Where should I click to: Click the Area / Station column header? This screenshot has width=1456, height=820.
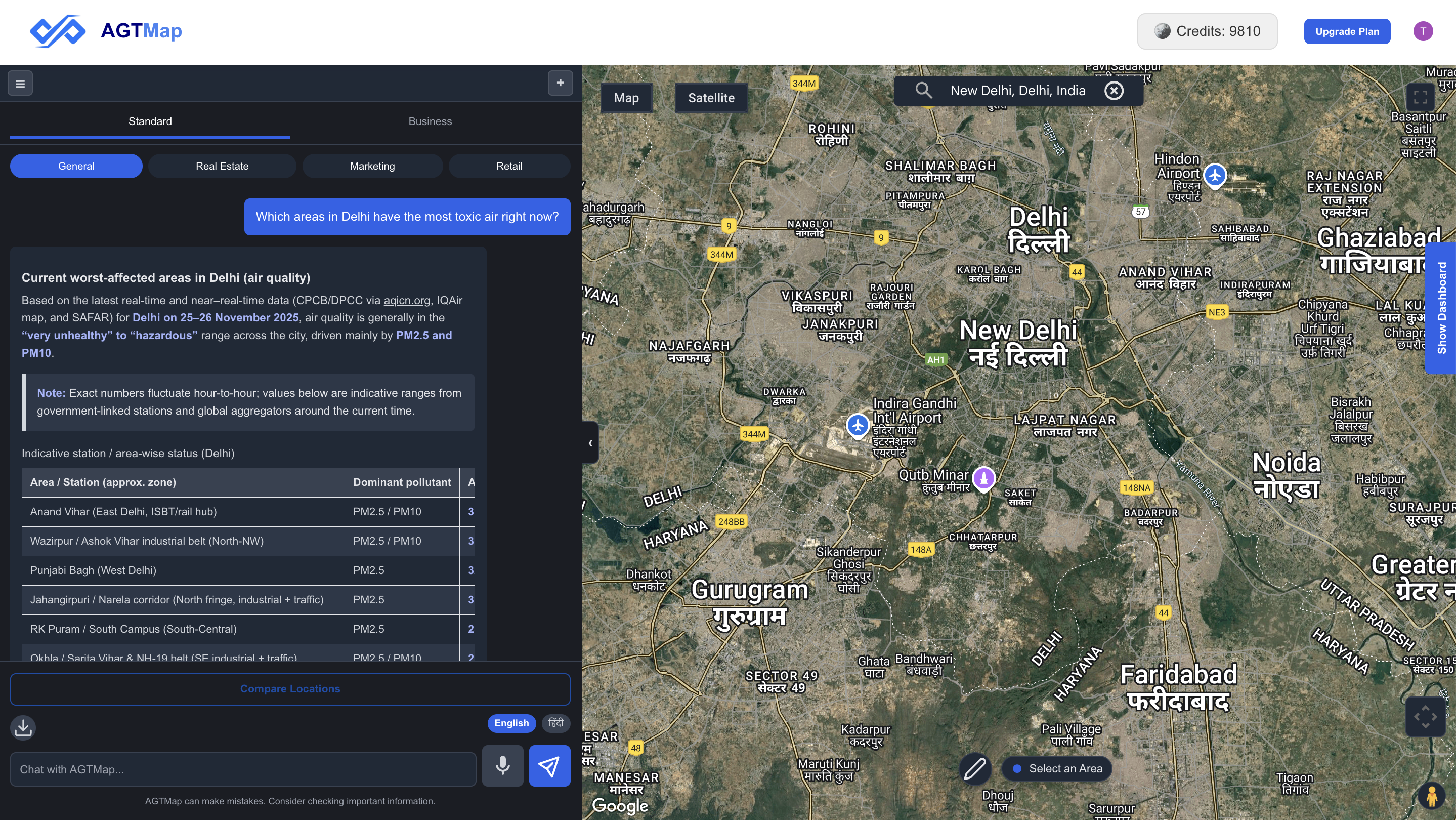183,482
